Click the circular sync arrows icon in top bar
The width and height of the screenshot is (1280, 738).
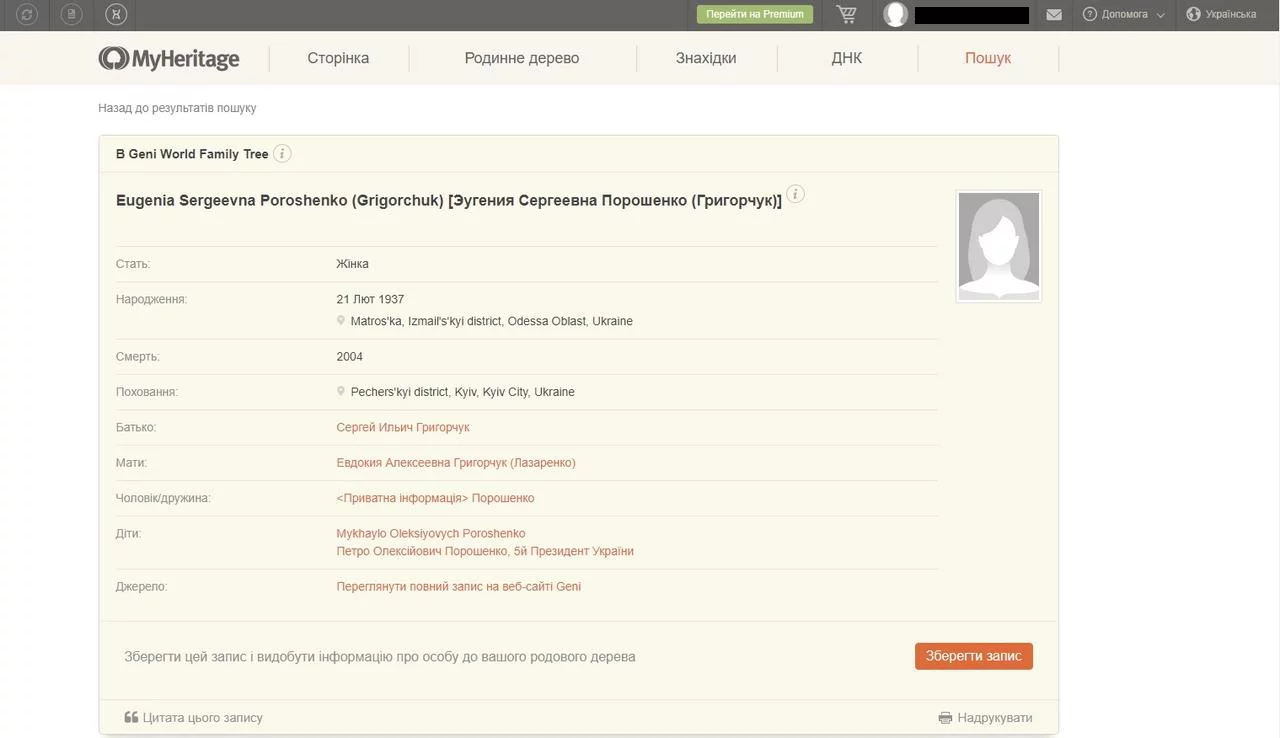click(x=27, y=14)
